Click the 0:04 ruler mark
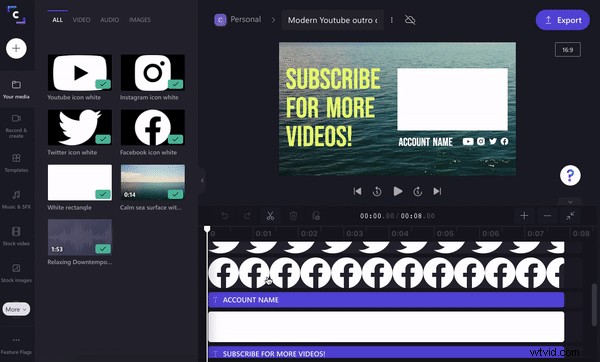Screen dimensions: 600x362 click(x=400, y=233)
